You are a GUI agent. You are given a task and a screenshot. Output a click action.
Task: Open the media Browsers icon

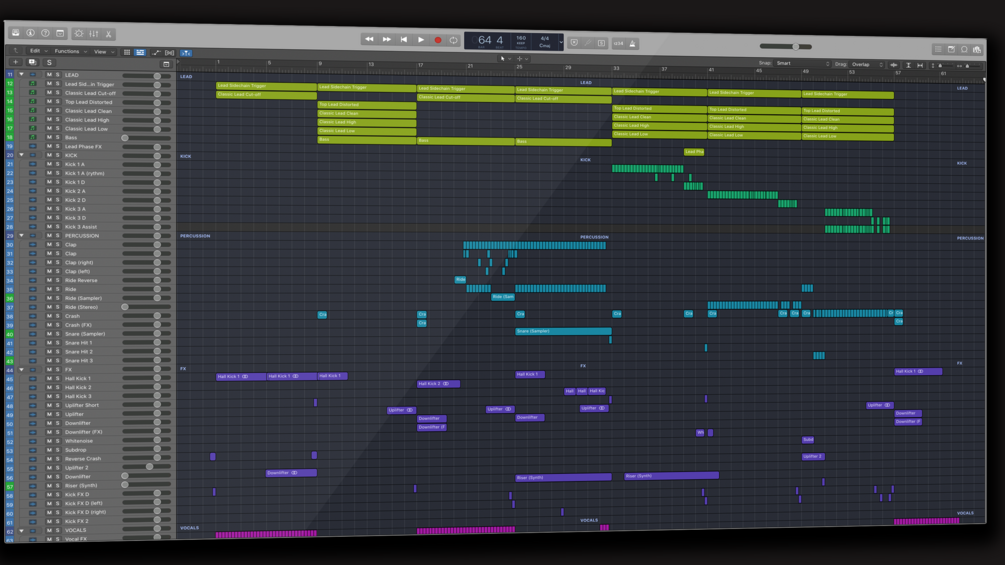click(x=977, y=49)
